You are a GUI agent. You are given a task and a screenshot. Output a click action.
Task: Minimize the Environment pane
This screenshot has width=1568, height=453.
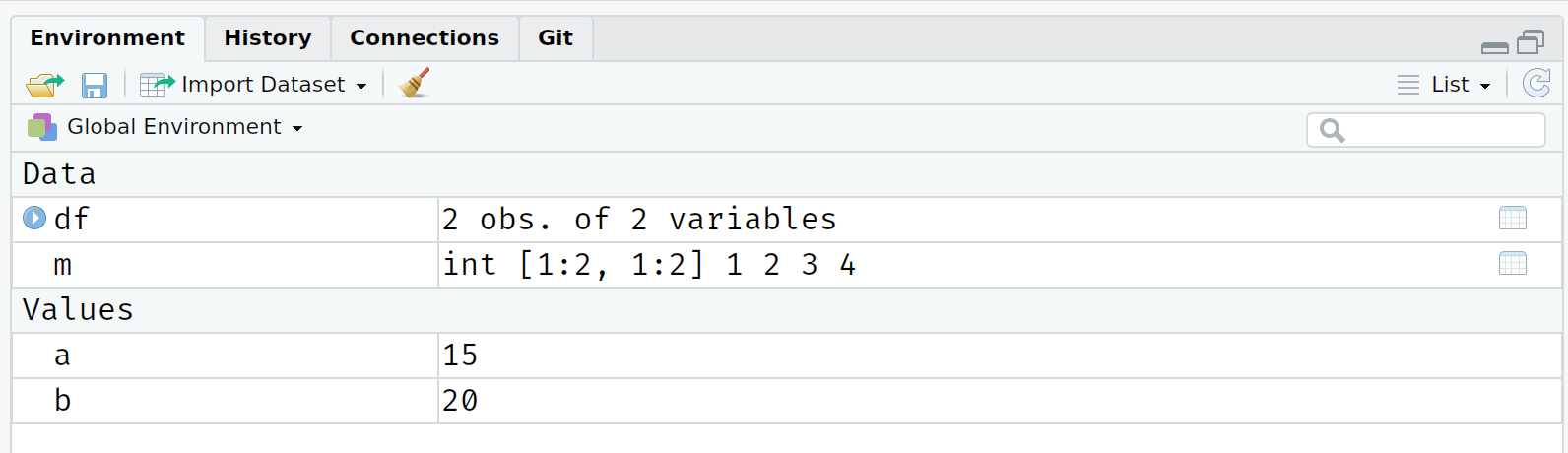1495,47
